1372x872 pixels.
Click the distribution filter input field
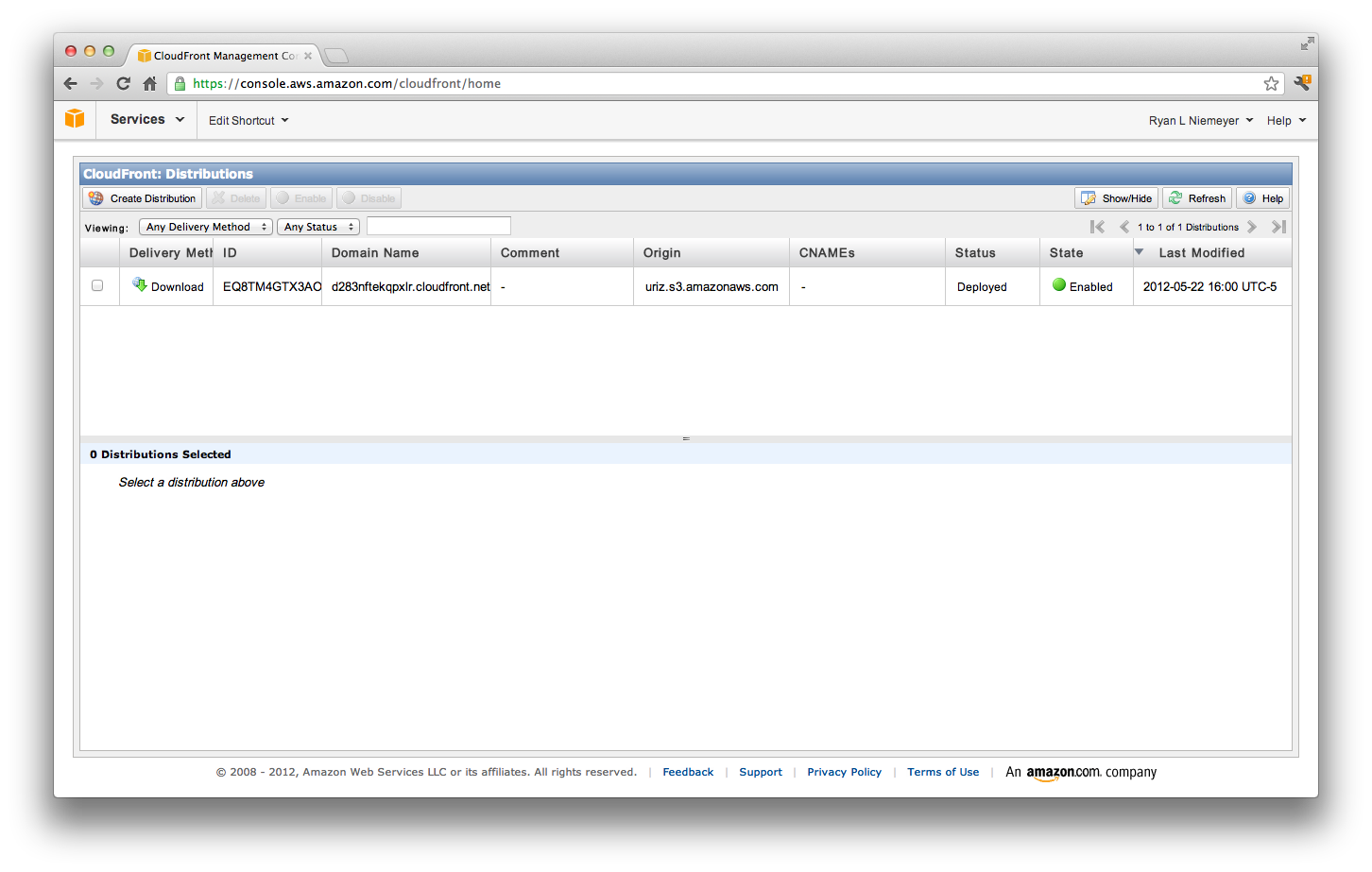pos(437,226)
